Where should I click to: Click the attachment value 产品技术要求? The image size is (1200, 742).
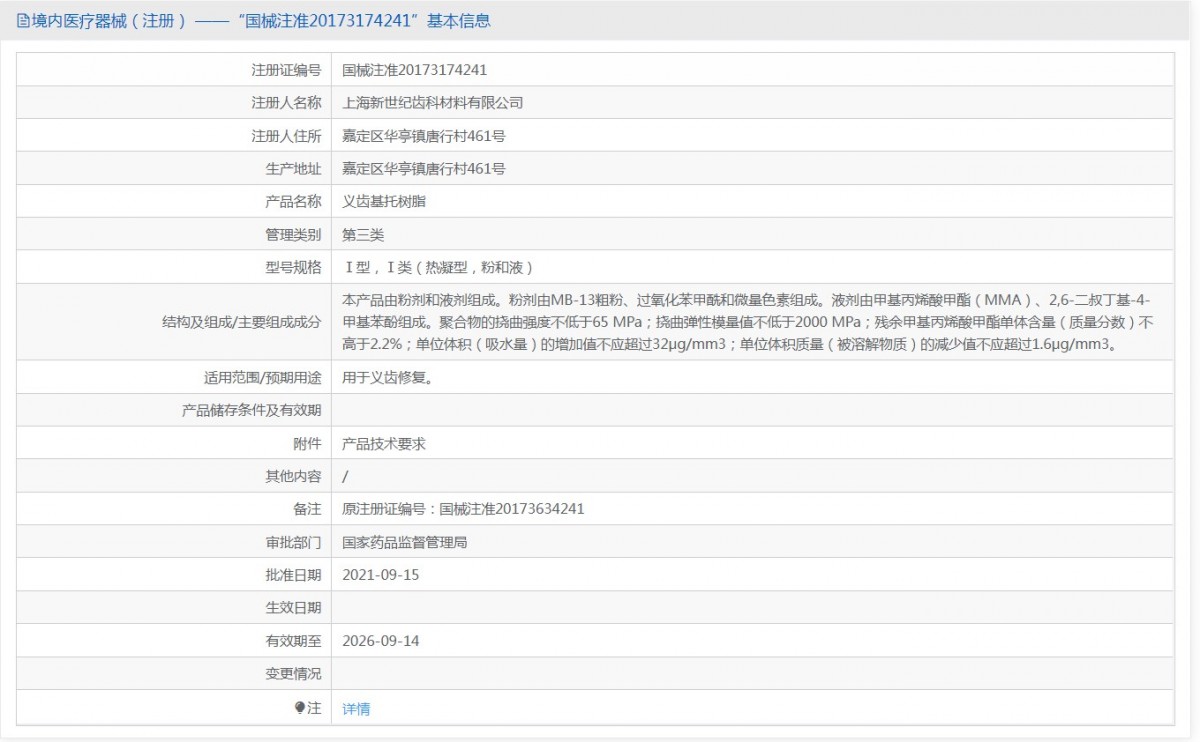384,444
